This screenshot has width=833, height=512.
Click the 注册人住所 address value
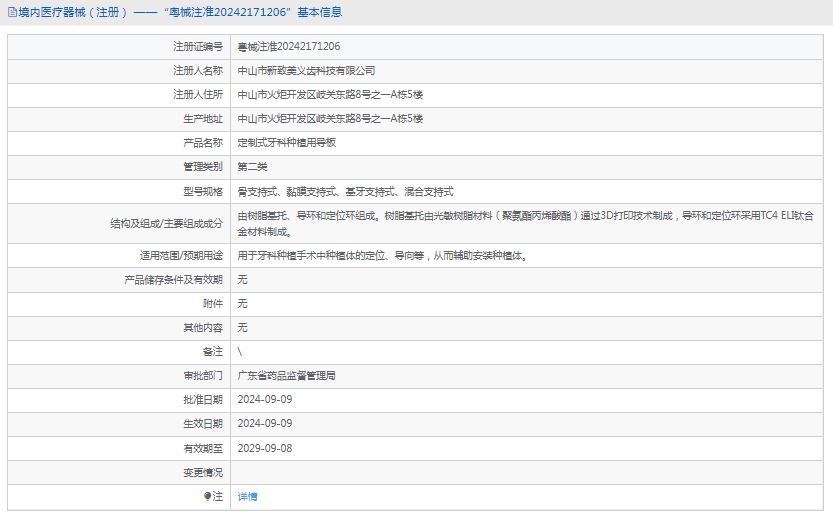pos(330,94)
